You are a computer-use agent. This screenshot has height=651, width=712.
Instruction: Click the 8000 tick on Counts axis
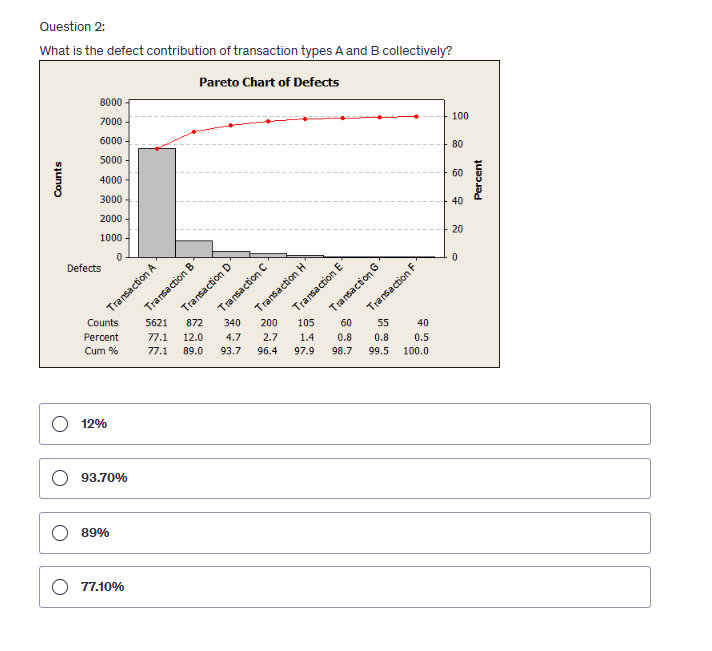point(110,102)
